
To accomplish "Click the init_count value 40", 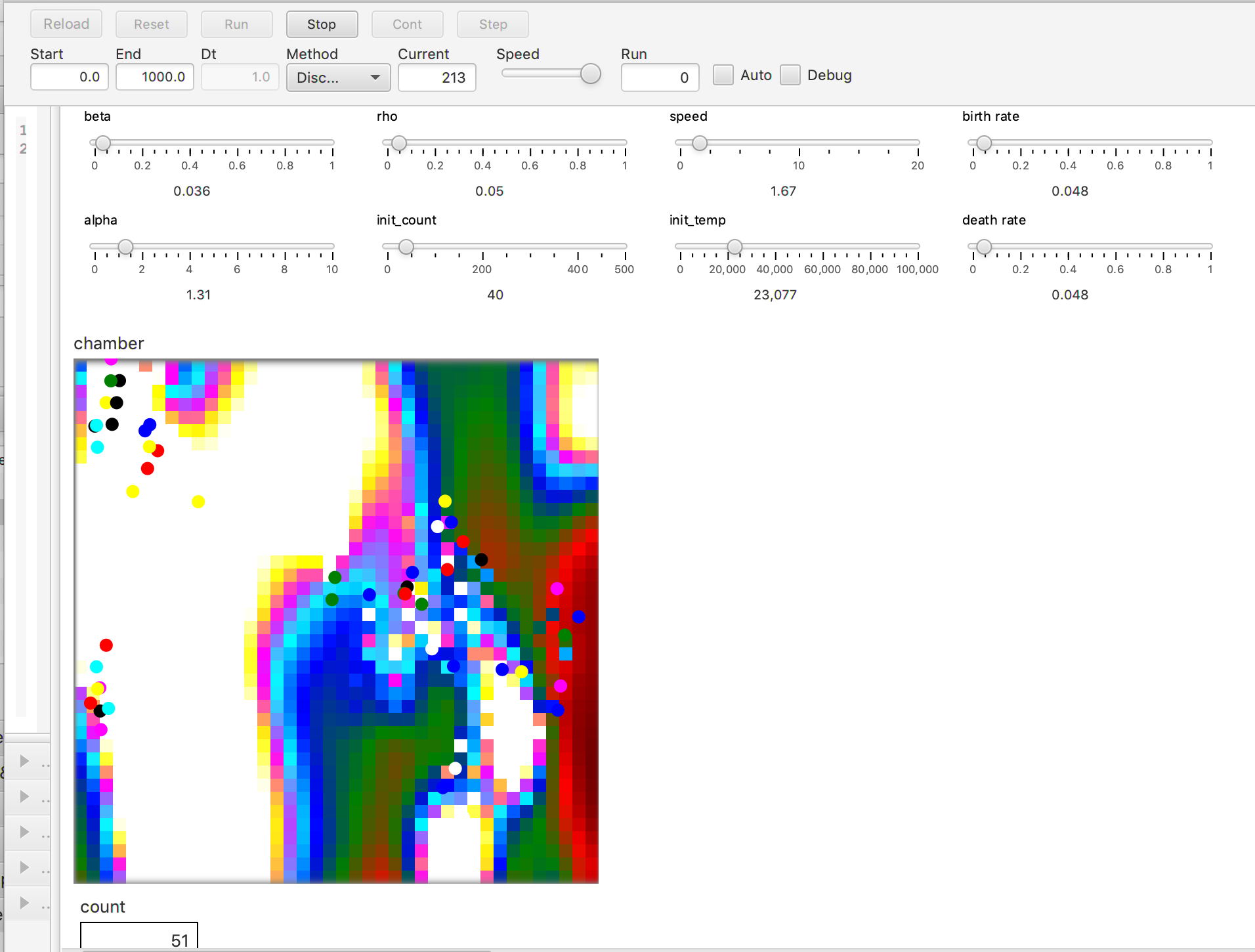I will tap(496, 295).
